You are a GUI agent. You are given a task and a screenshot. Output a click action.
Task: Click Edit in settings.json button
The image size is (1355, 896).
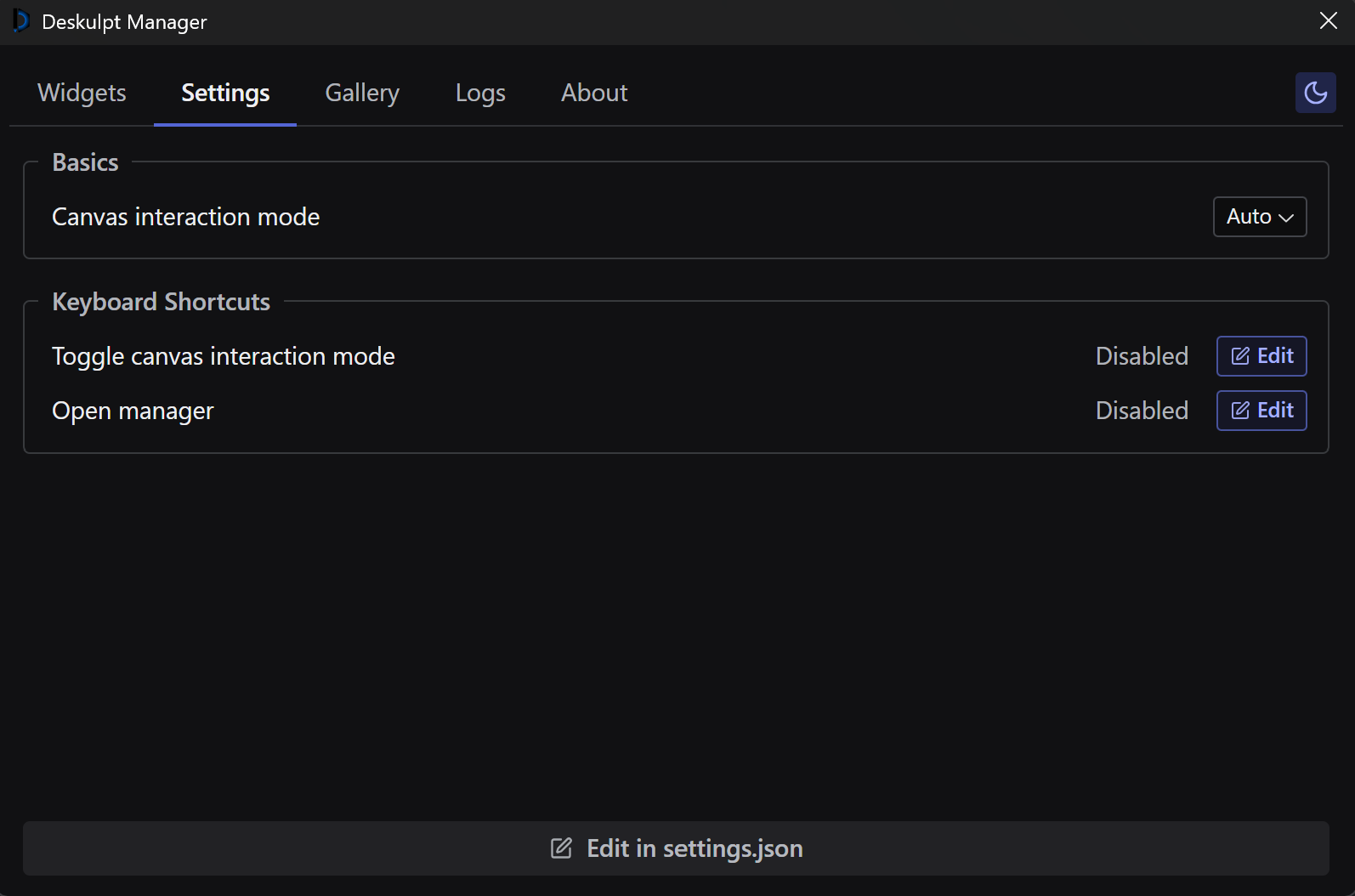676,848
